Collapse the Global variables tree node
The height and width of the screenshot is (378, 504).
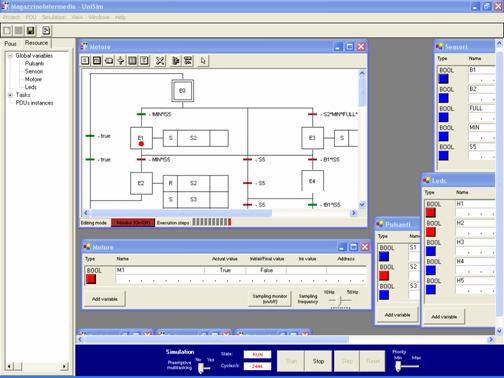point(10,56)
